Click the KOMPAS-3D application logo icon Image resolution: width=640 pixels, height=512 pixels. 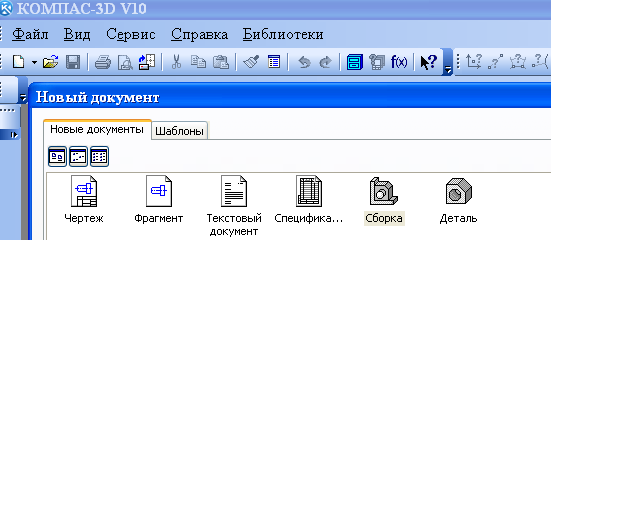pyautogui.click(x=5, y=8)
